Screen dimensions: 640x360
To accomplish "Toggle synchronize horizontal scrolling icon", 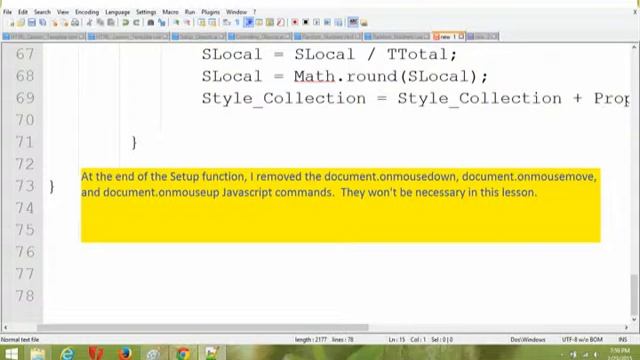I will point(212,22).
